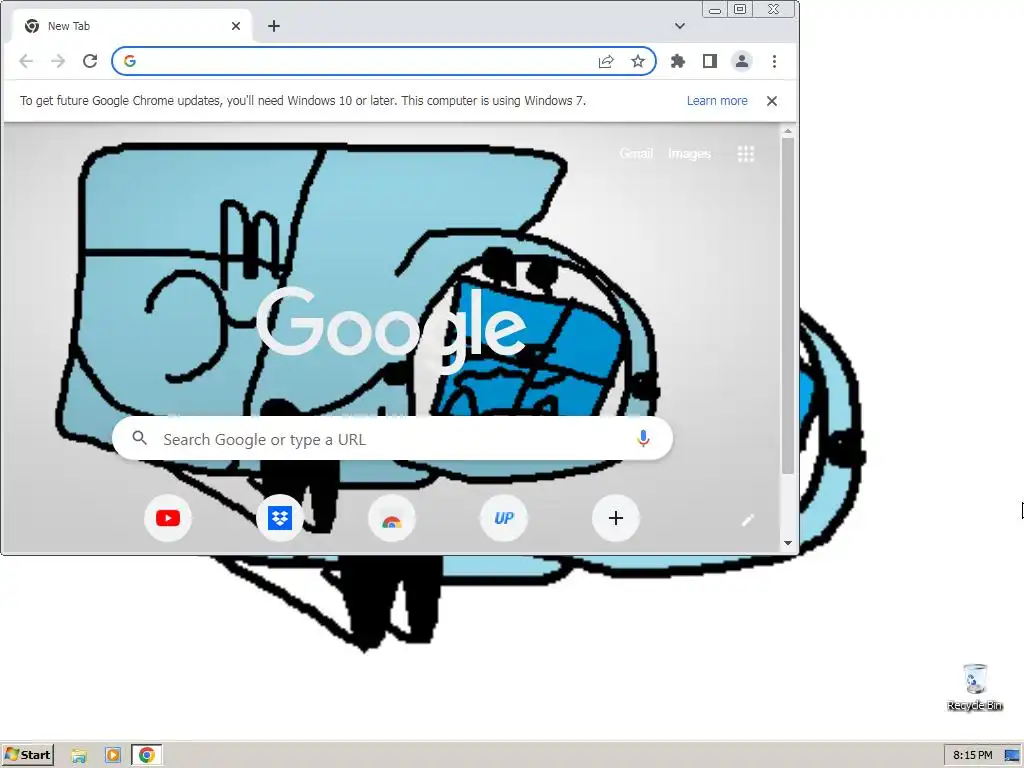Reload the page with the refresh icon

pos(90,61)
